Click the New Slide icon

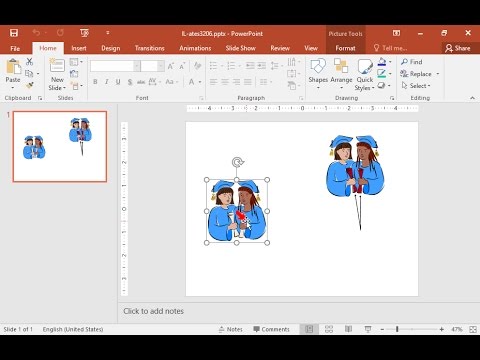57,66
